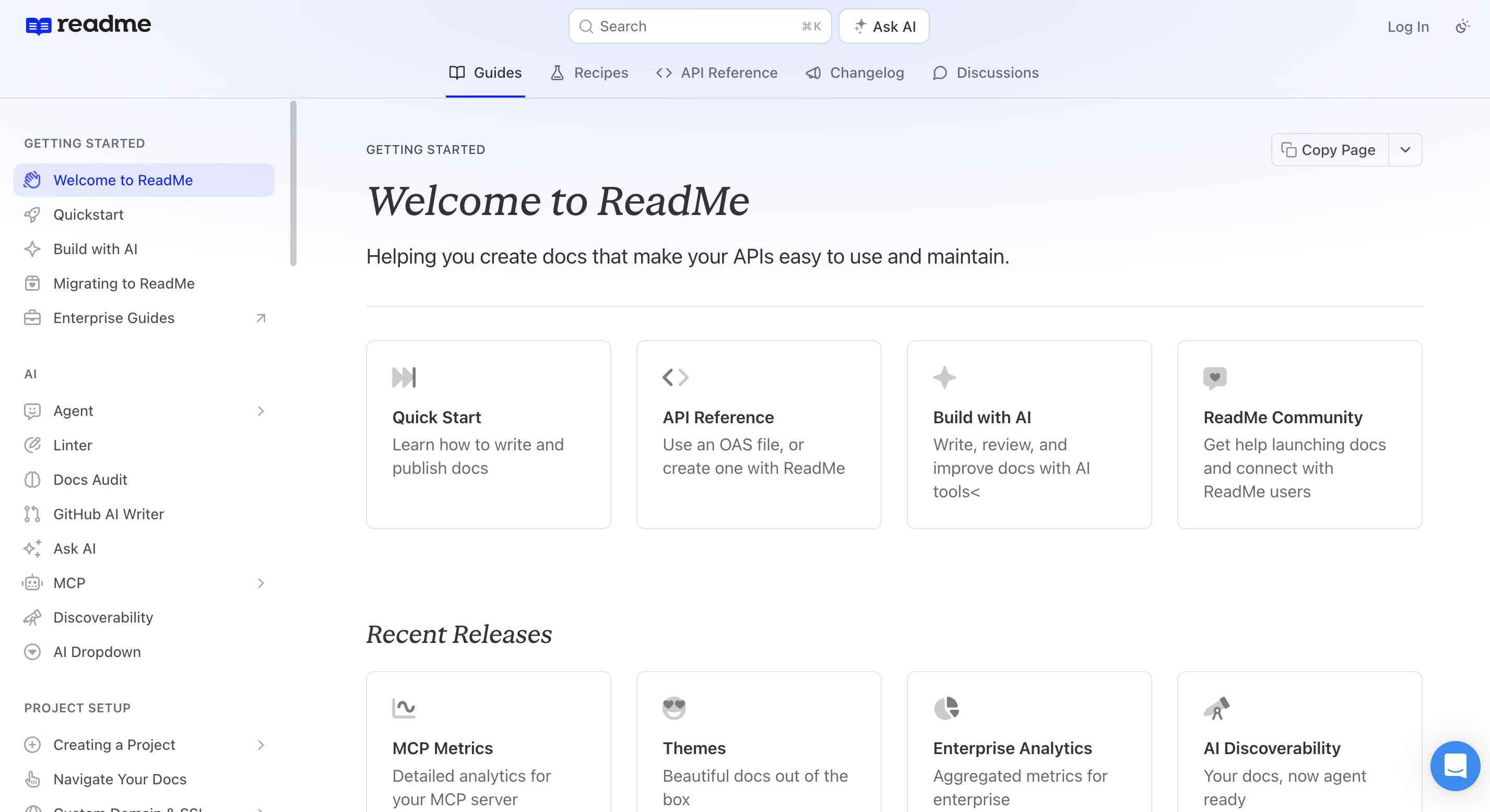Select Welcome to ReadMe in sidebar
The width and height of the screenshot is (1490, 812).
(x=144, y=180)
